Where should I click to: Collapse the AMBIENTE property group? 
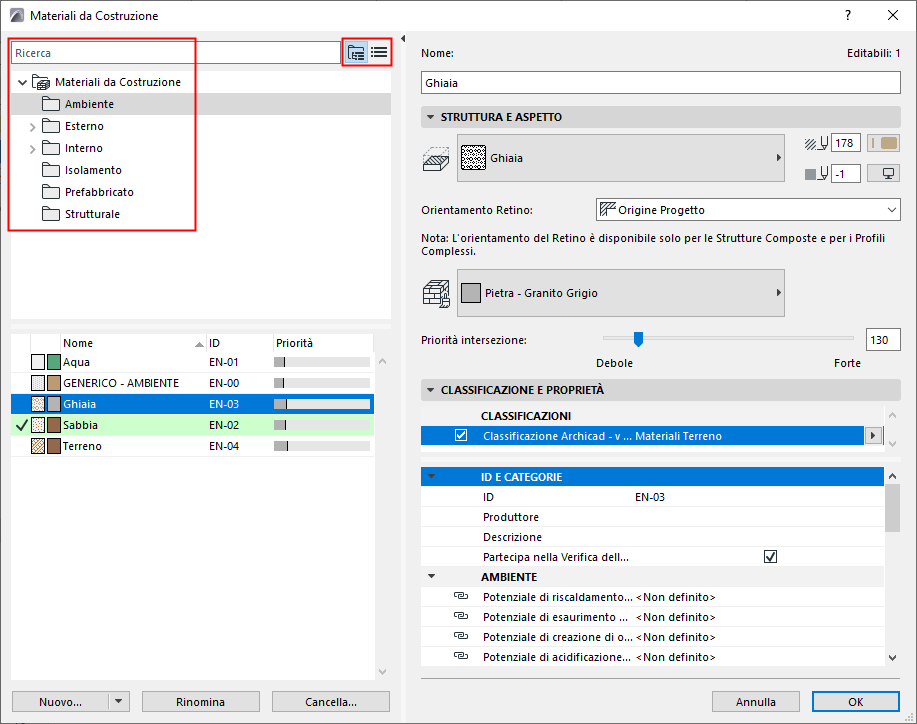(432, 577)
